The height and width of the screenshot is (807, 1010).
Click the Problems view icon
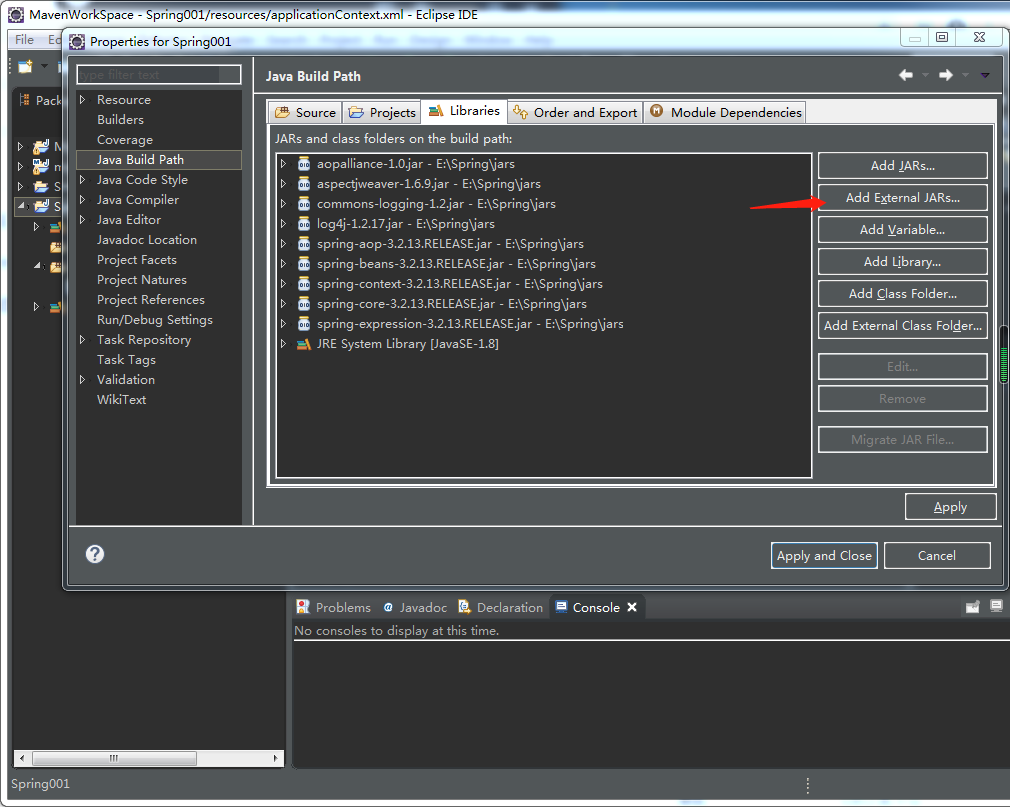(x=303, y=607)
